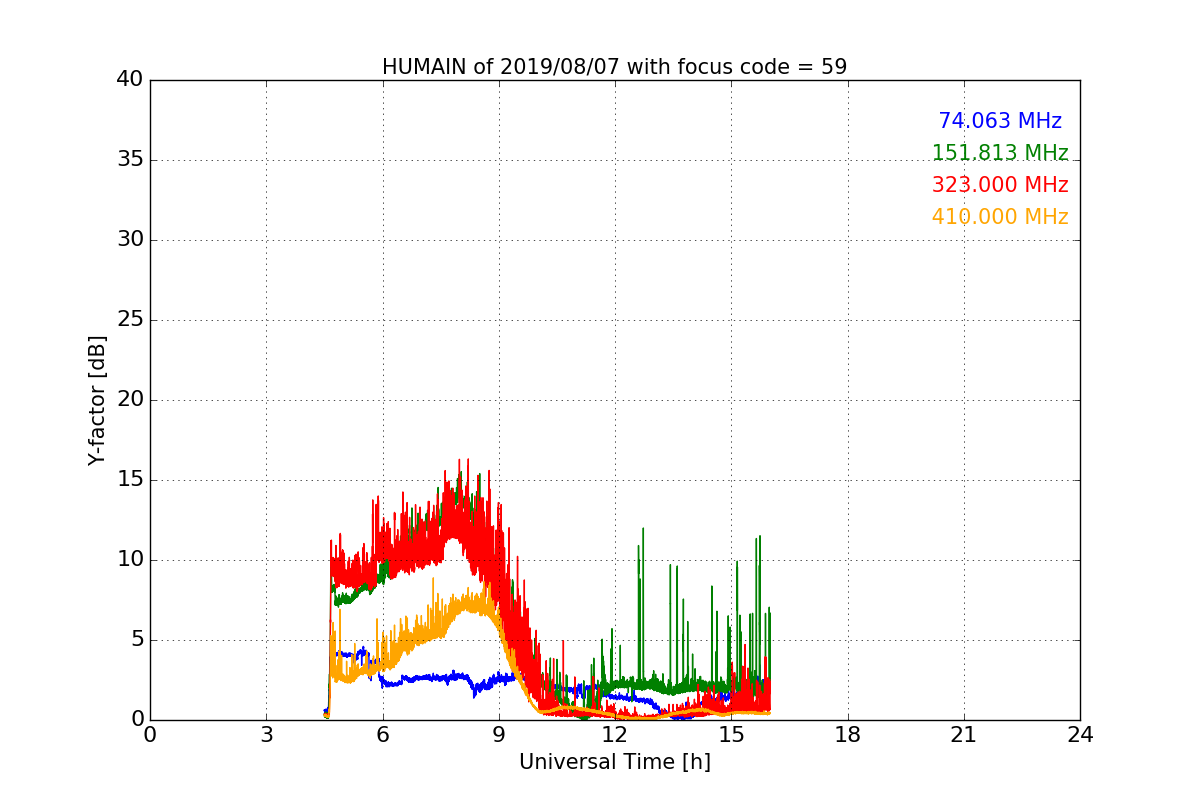Click the x-axis tick label 24
This screenshot has height=800, width=1200.
[x=1080, y=735]
